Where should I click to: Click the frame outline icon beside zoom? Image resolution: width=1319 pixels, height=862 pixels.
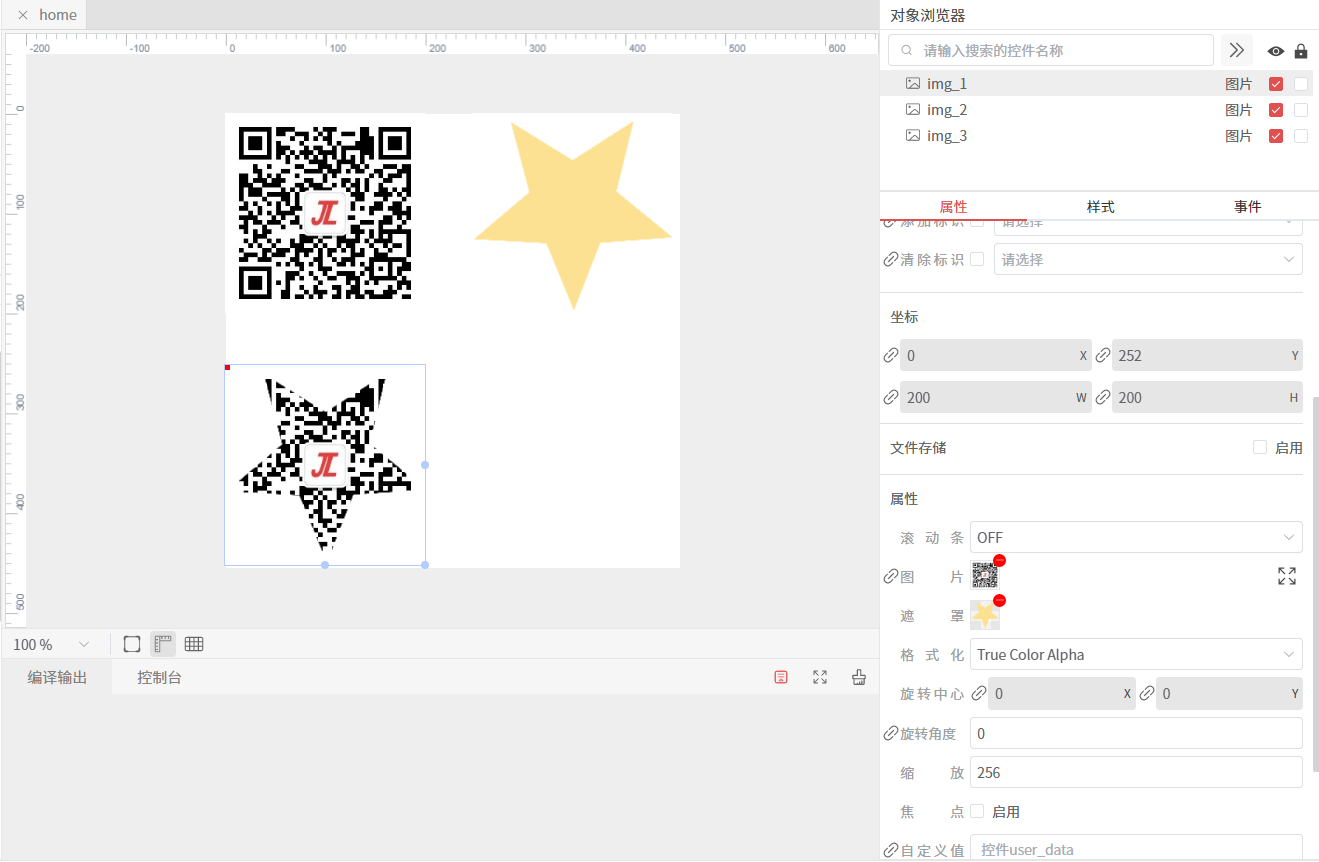132,644
